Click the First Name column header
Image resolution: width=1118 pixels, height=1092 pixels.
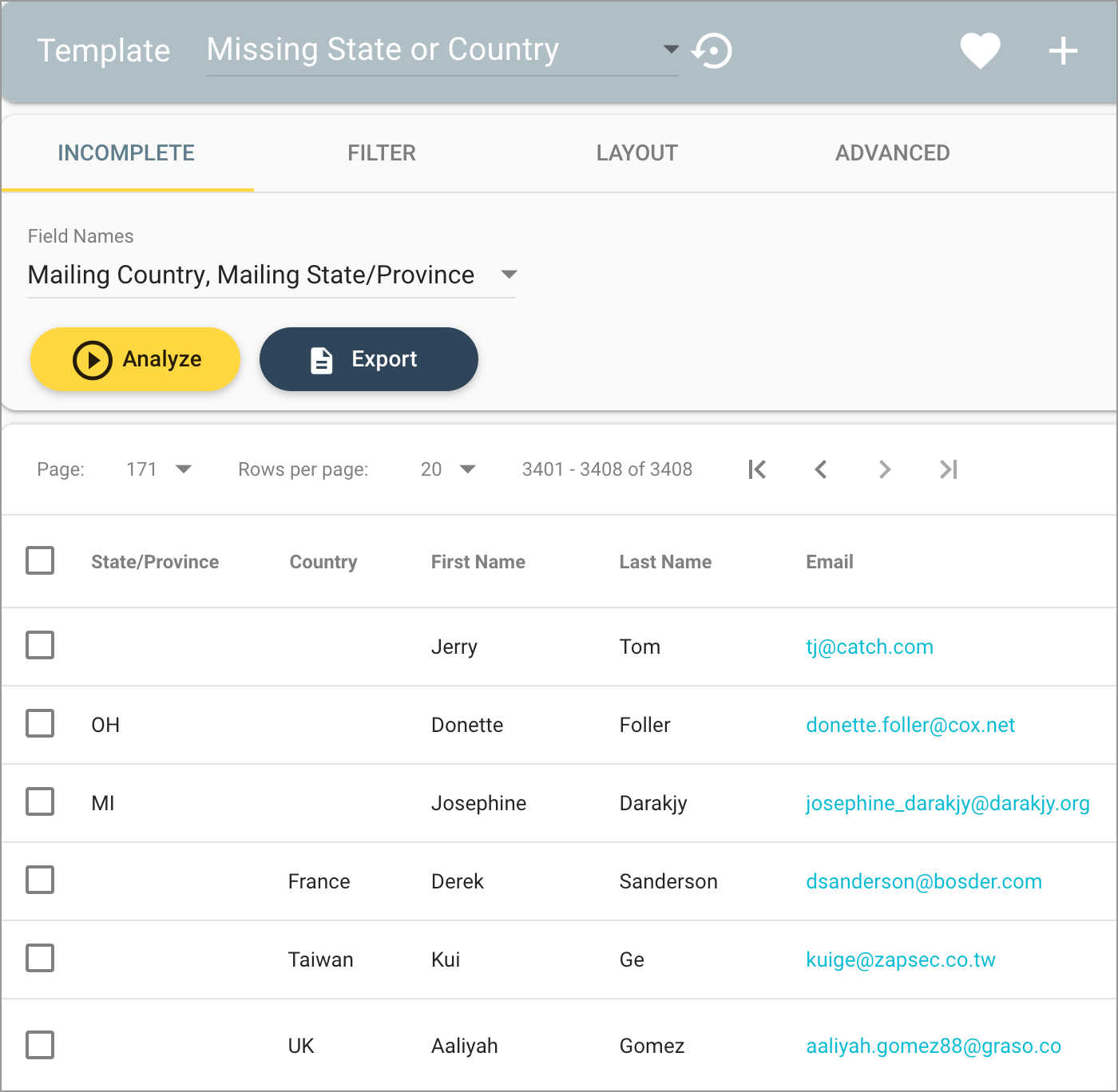coord(478,562)
